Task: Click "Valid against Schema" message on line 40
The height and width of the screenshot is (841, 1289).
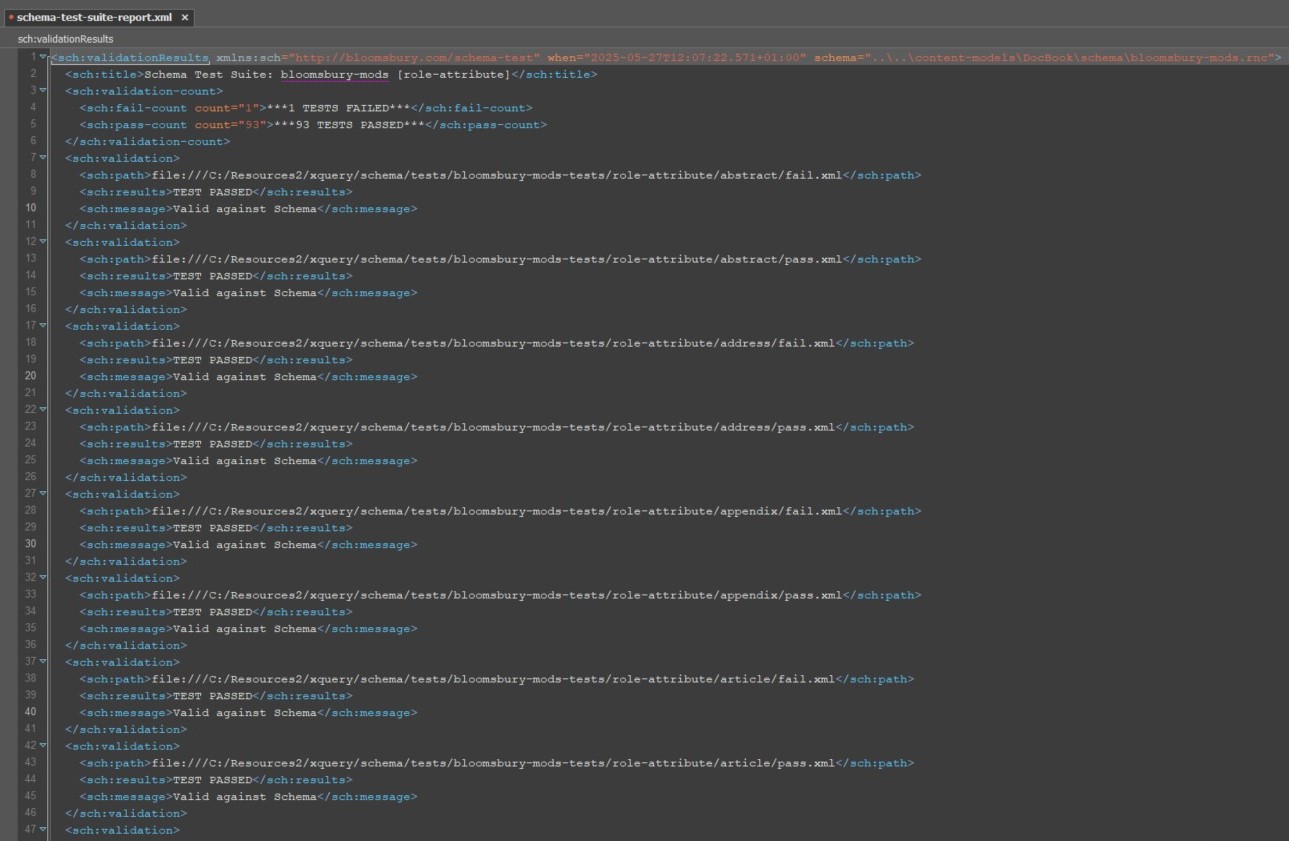Action: click(x=245, y=713)
